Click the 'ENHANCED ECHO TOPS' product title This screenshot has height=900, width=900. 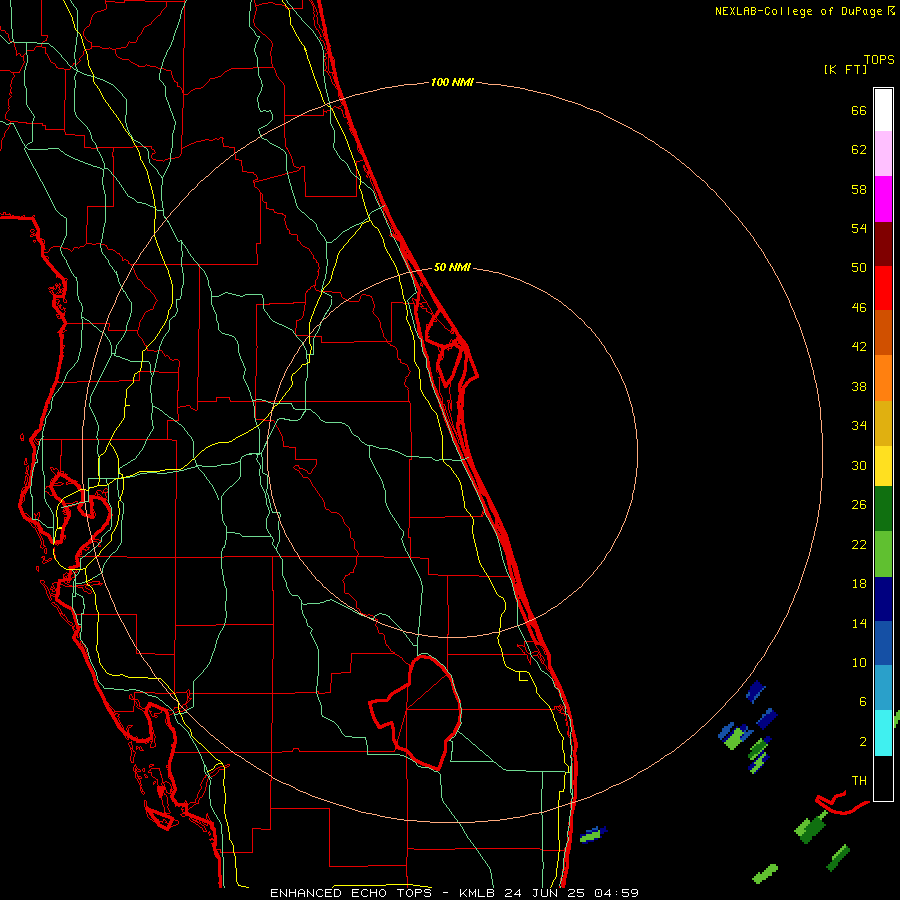351,893
